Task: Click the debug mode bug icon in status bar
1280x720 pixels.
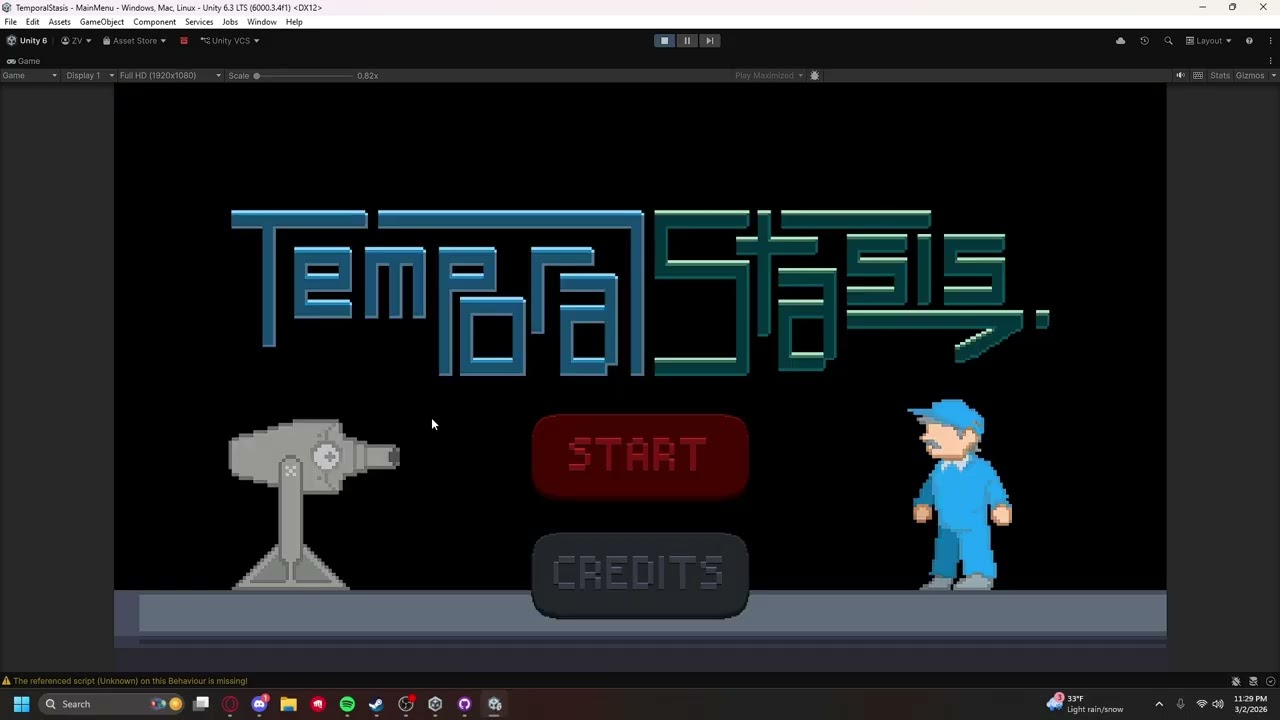Action: 1236,681
